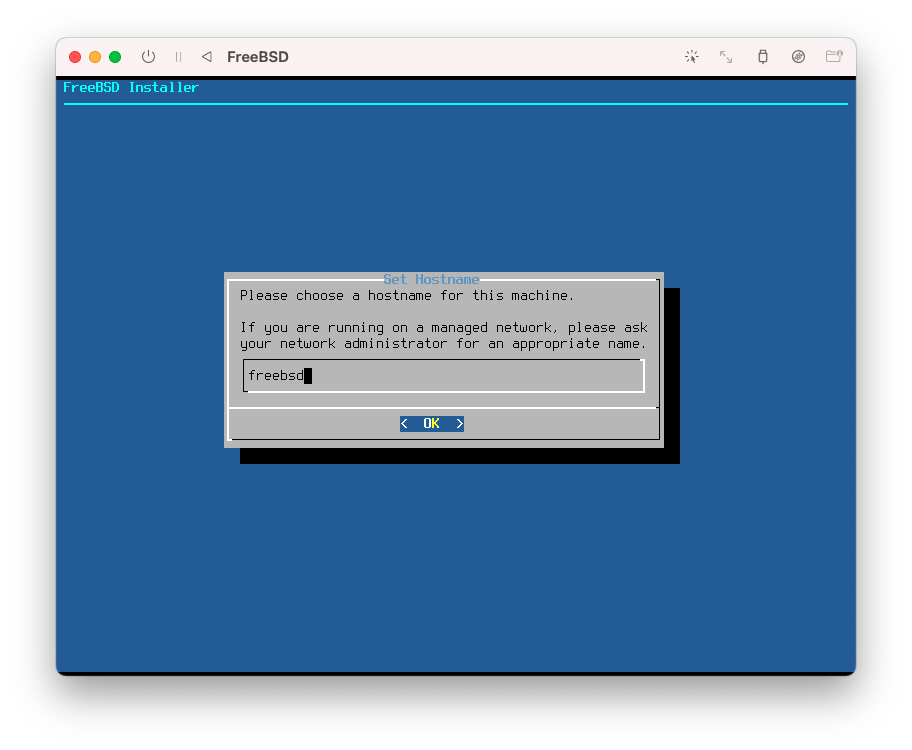Screen dimensions: 912x750
Task: Maximize the window with the green button
Action: point(115,56)
